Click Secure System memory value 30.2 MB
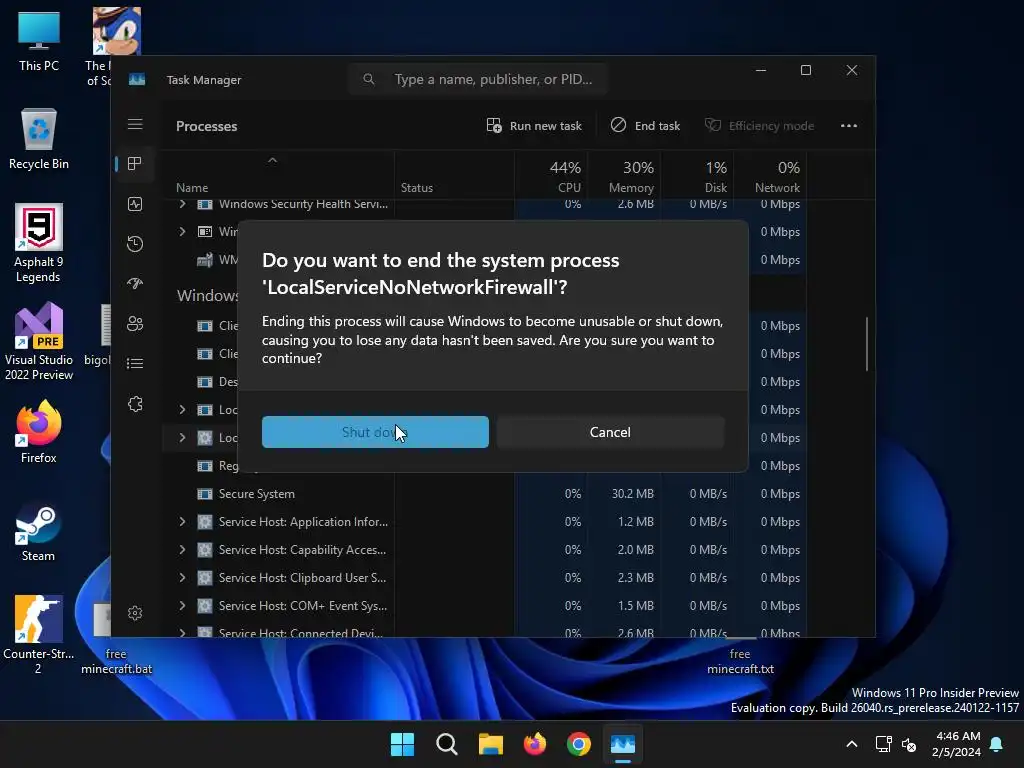Image resolution: width=1024 pixels, height=768 pixels. click(632, 494)
